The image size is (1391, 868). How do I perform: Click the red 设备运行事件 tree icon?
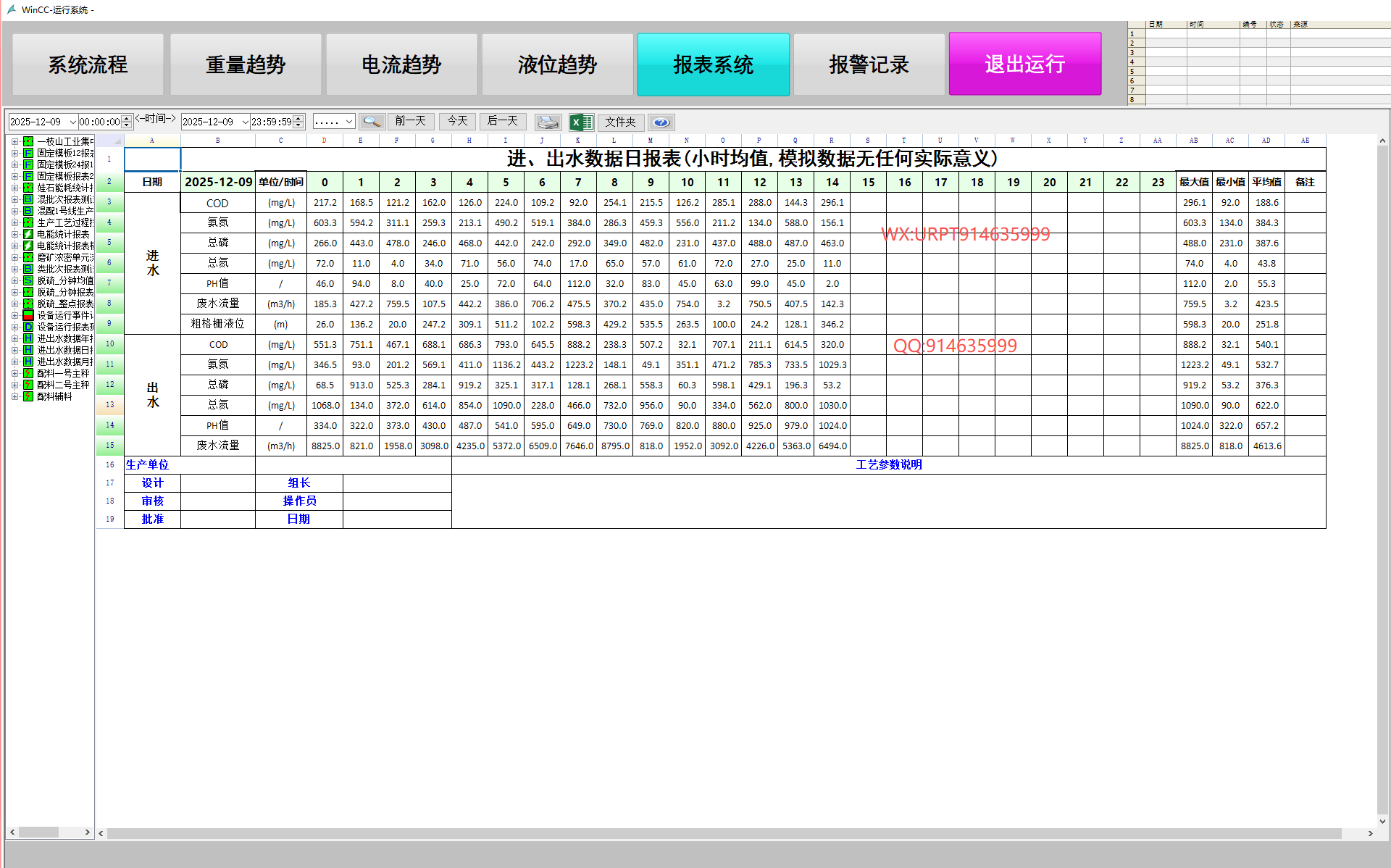(28, 315)
